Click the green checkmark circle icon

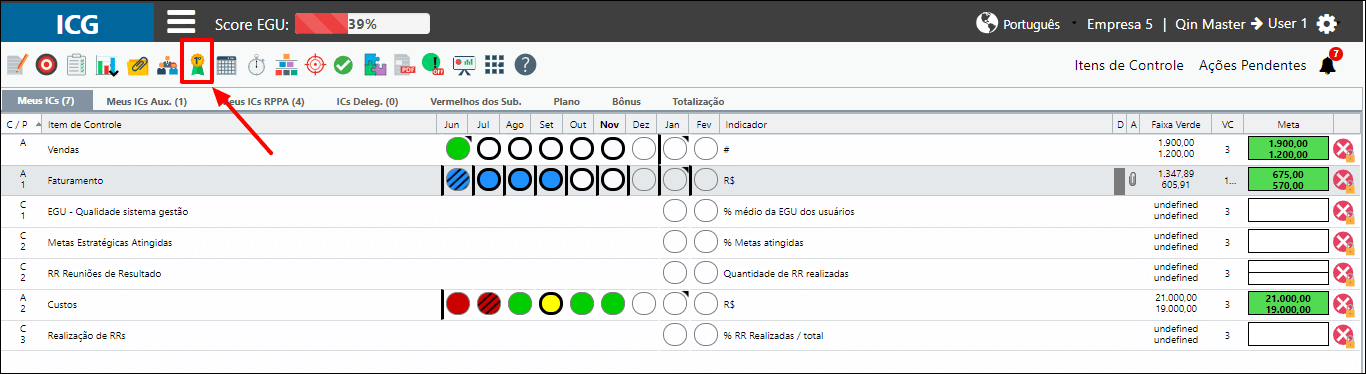343,65
